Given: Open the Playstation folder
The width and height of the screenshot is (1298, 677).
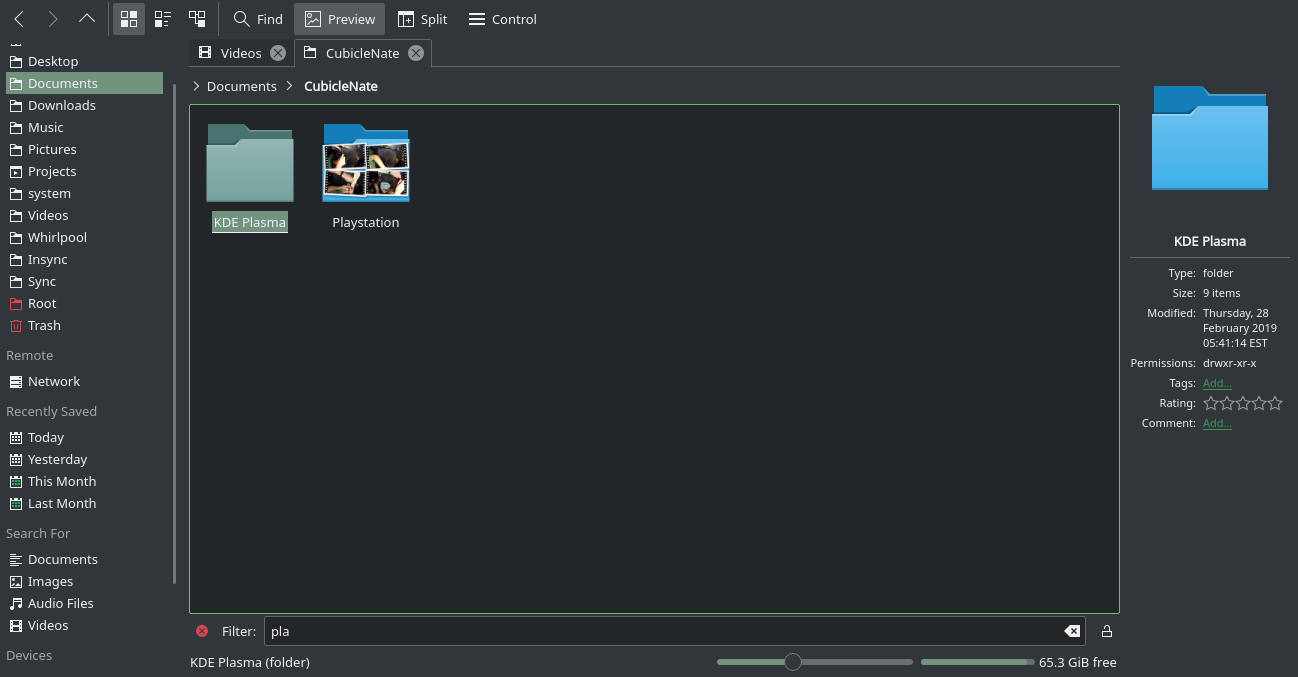Looking at the screenshot, I should [365, 163].
